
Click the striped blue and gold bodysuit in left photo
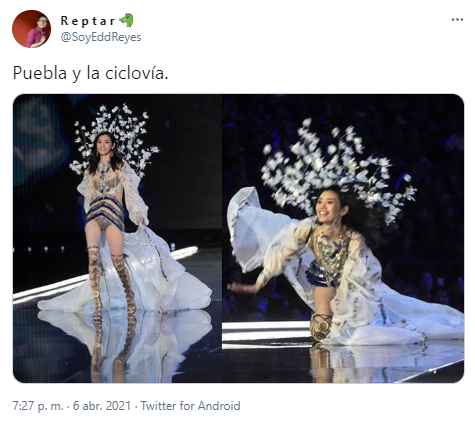[105, 213]
